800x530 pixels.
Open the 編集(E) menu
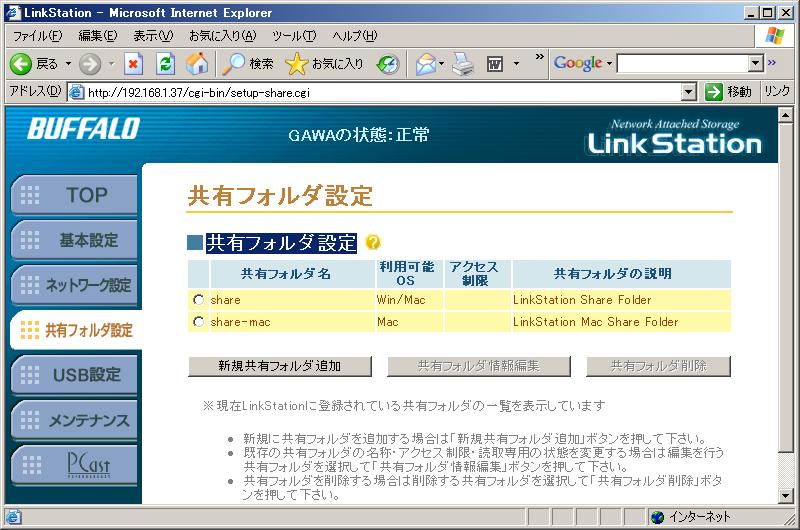pos(97,36)
